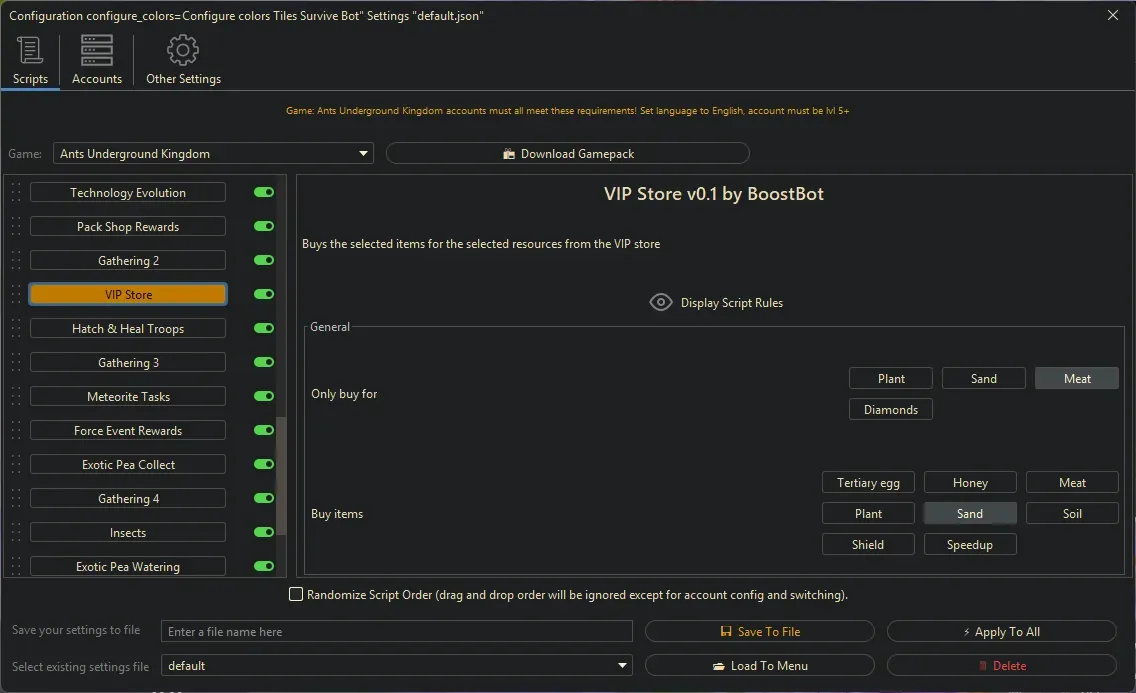Image resolution: width=1136 pixels, height=693 pixels.
Task: Click the drag handle beside VIP Store
Action: pos(16,294)
